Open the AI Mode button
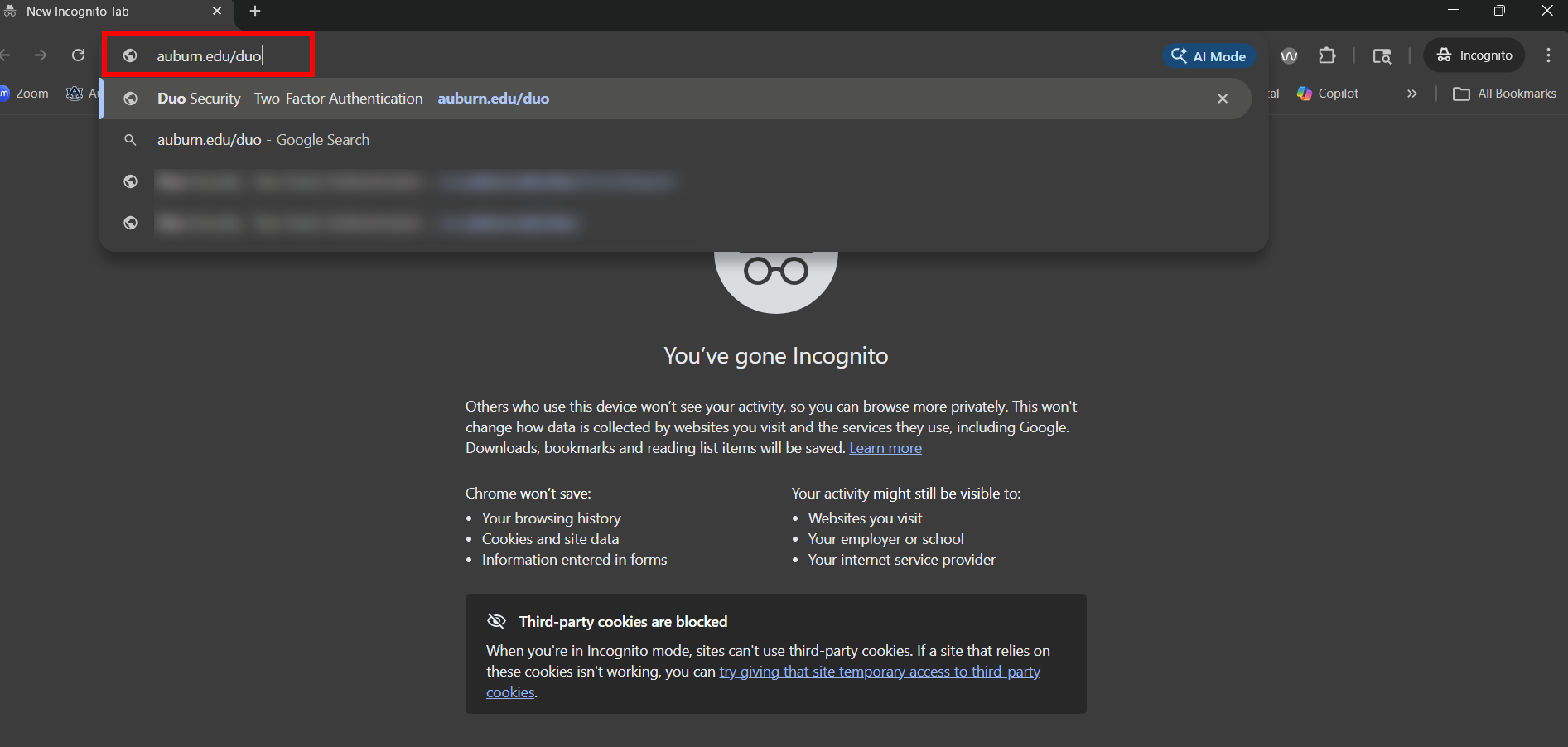The image size is (1568, 747). 1209,56
